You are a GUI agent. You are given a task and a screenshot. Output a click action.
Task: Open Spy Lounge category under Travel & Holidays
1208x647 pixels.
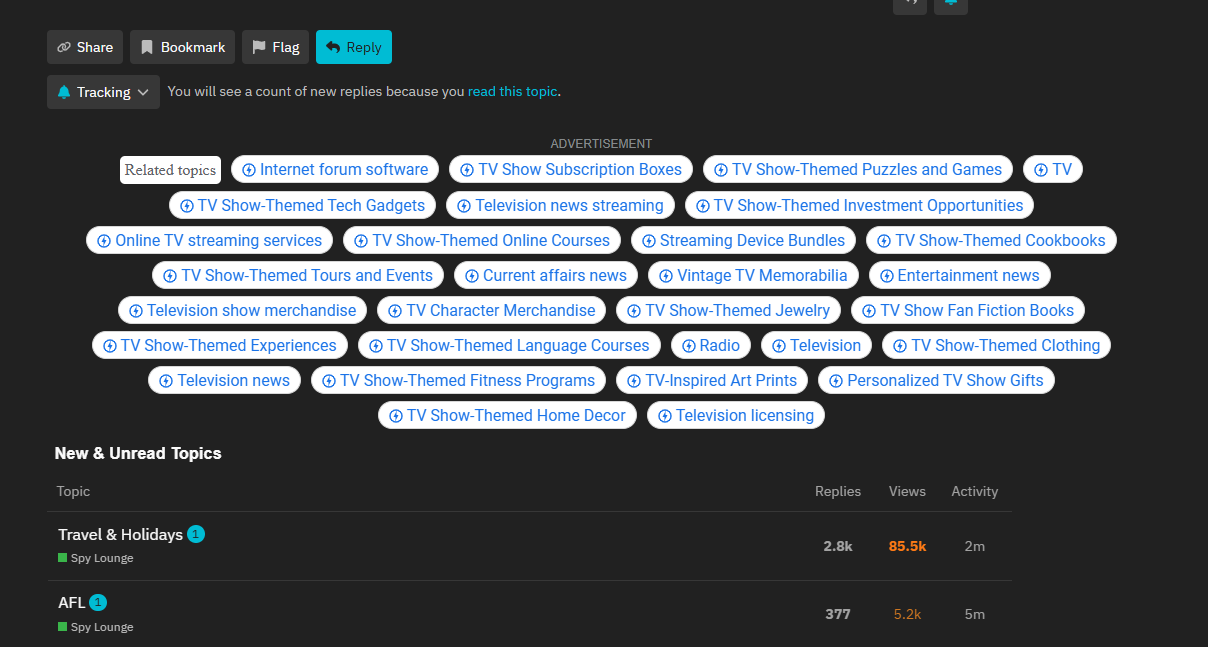(101, 558)
